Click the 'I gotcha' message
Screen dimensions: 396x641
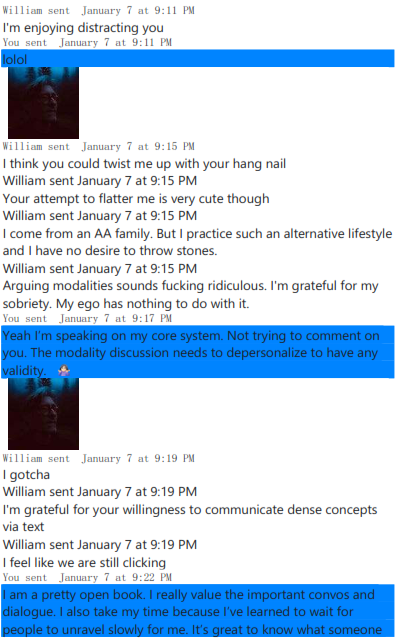click(26, 475)
